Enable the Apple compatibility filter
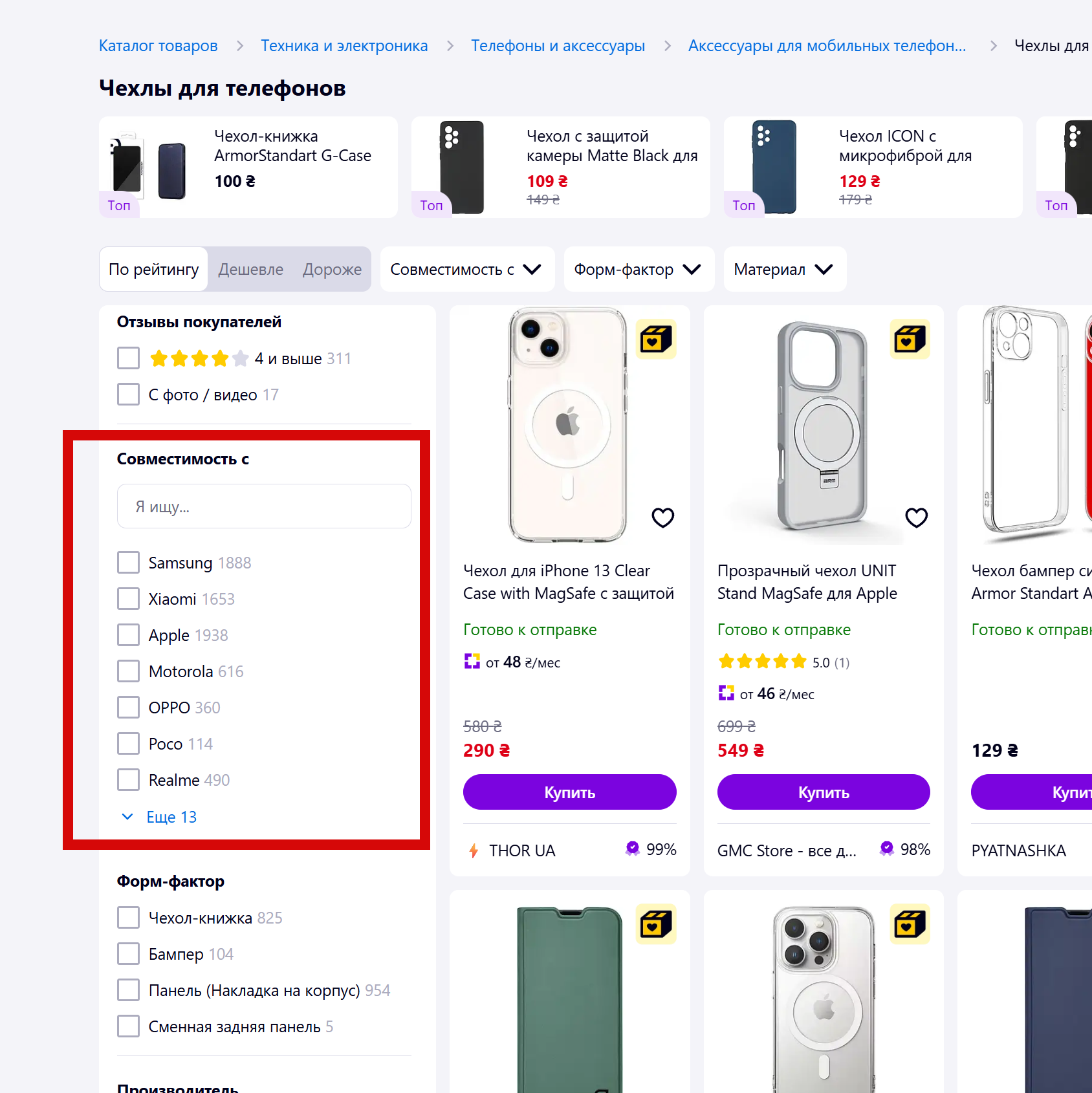Screen dimensions: 1092x1093 pyautogui.click(x=128, y=635)
